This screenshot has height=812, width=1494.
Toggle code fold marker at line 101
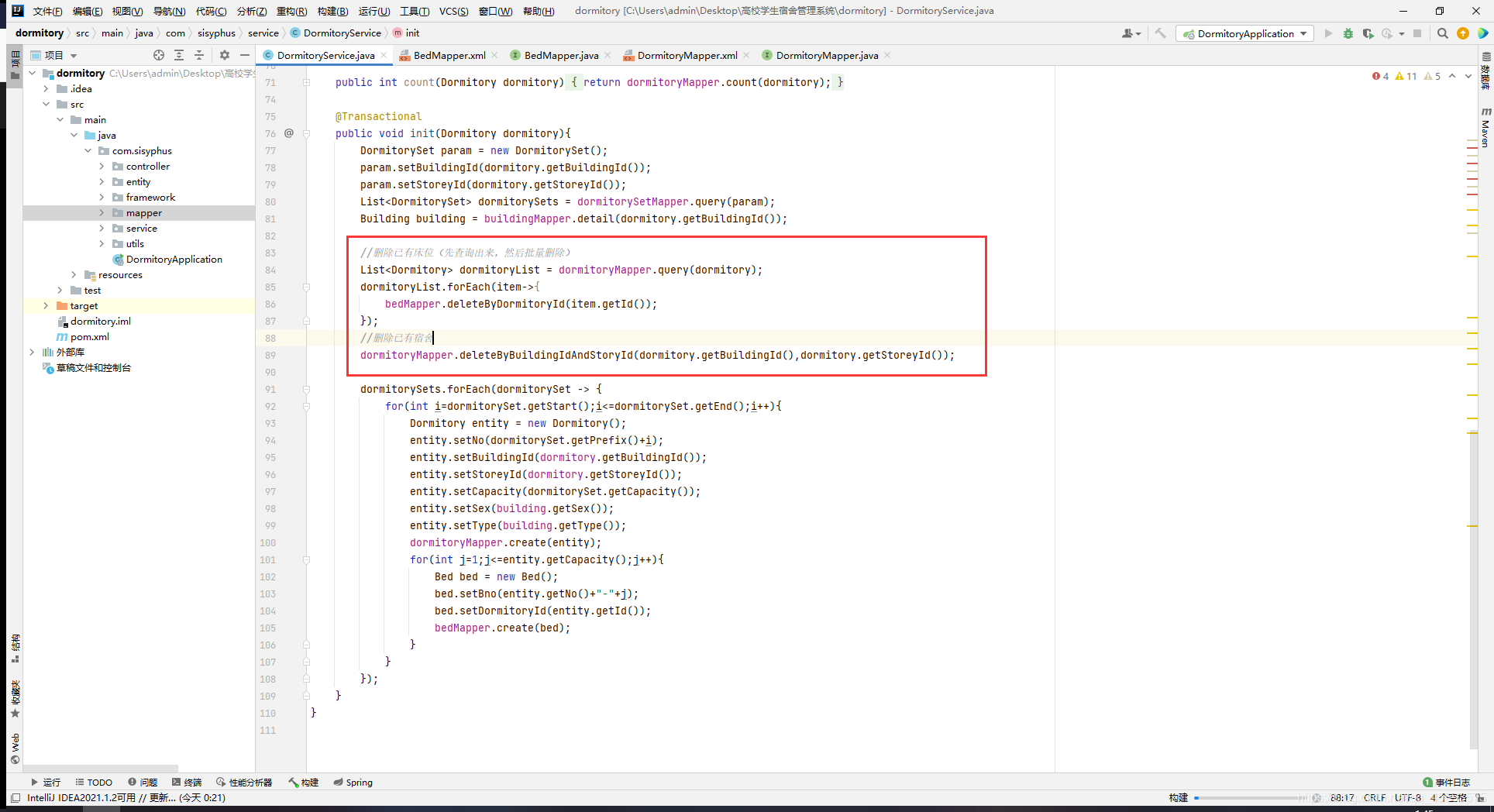coord(307,559)
